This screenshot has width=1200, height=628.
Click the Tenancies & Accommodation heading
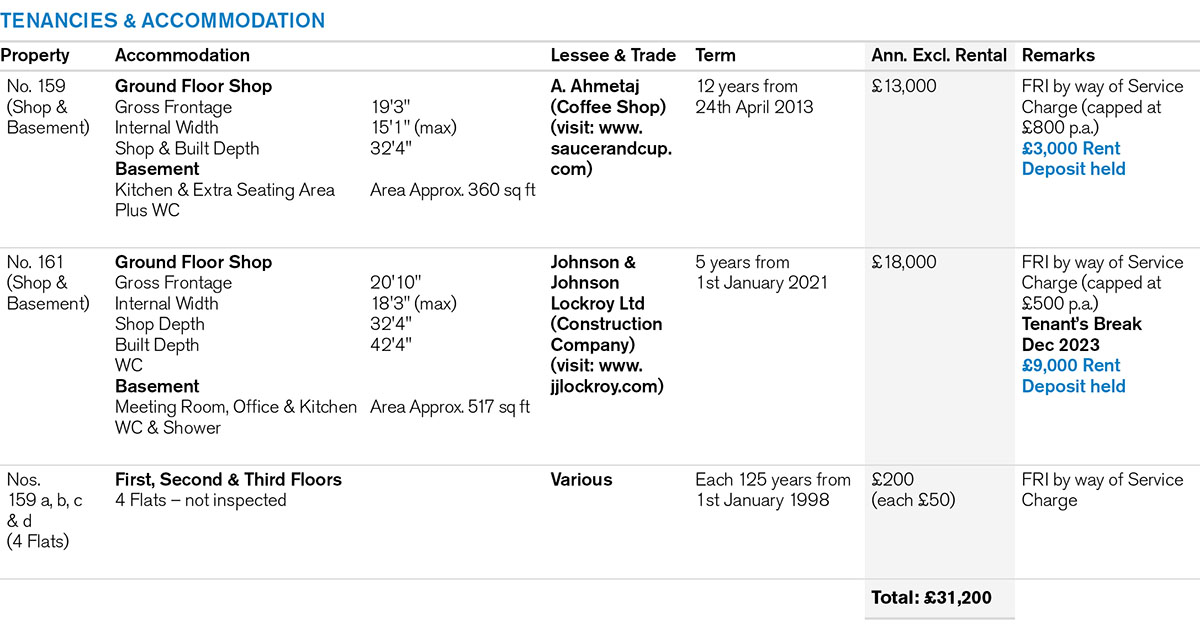[x=163, y=20]
